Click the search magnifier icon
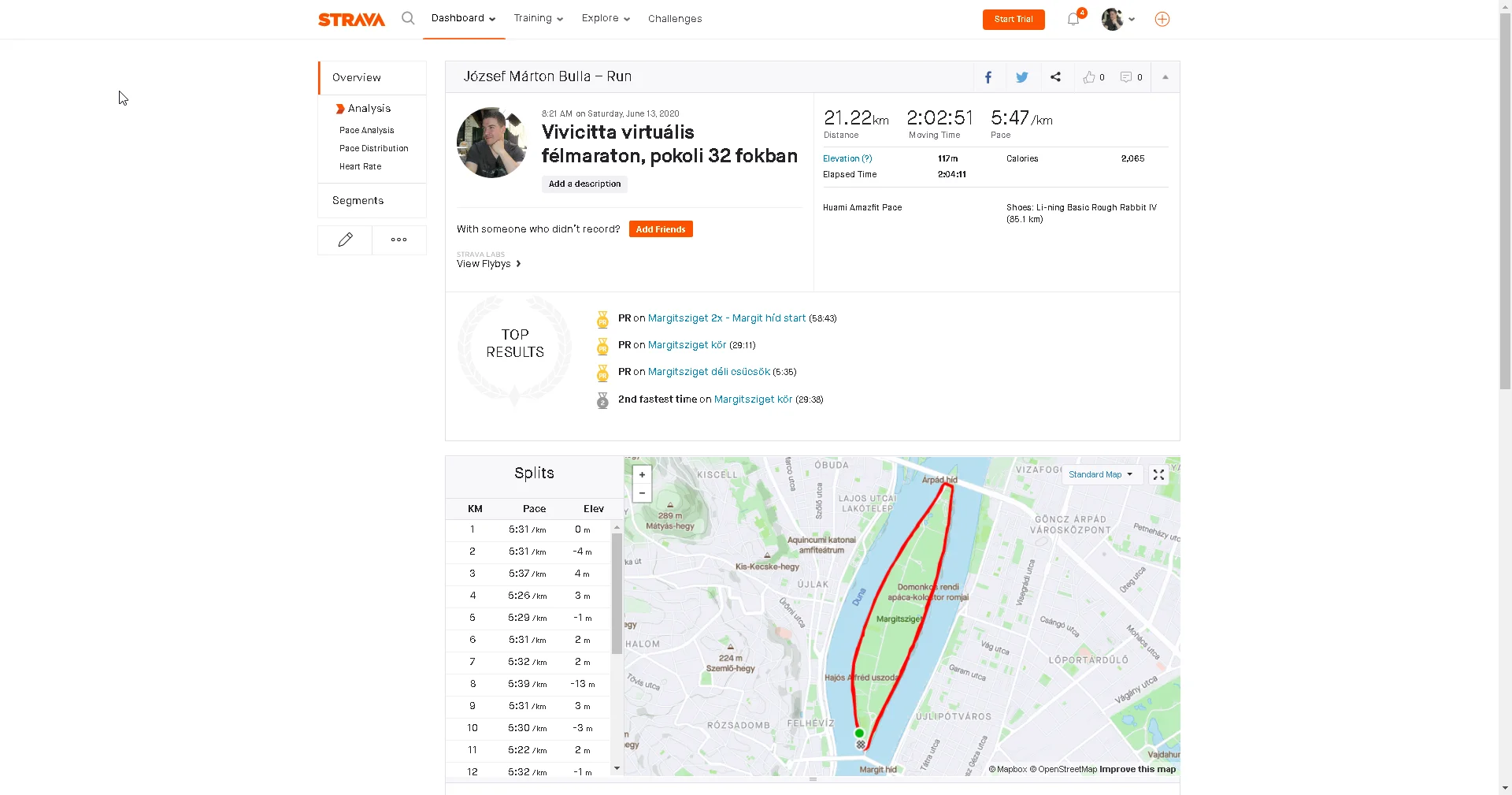 click(x=407, y=18)
